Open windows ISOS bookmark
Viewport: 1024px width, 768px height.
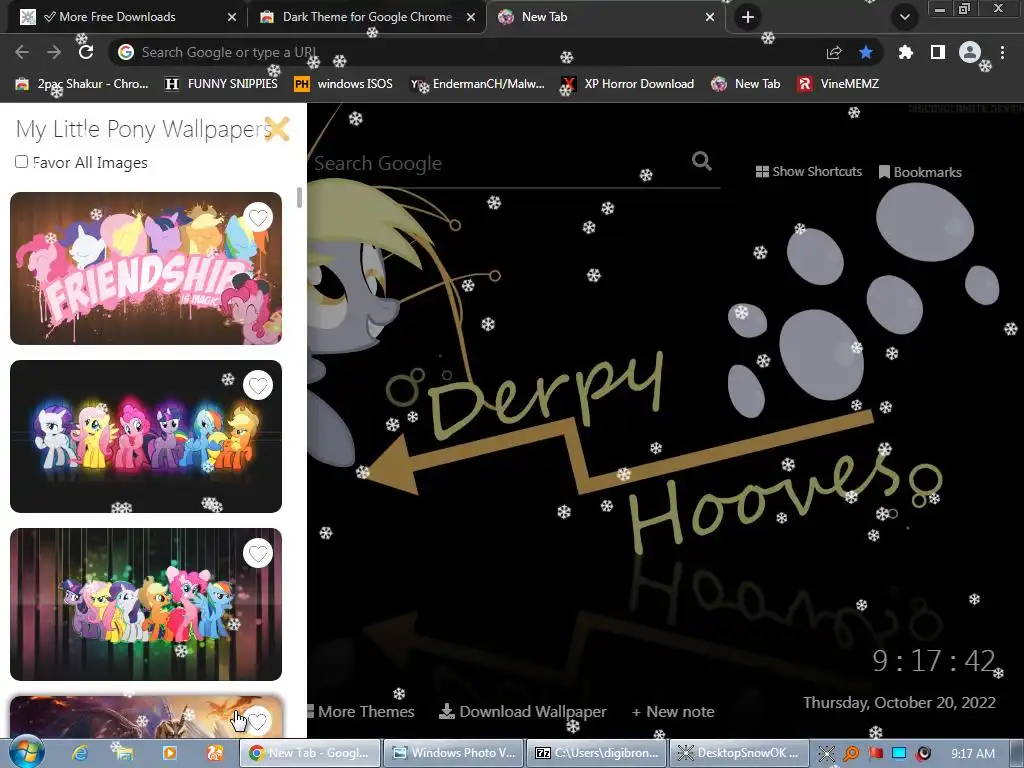click(344, 84)
